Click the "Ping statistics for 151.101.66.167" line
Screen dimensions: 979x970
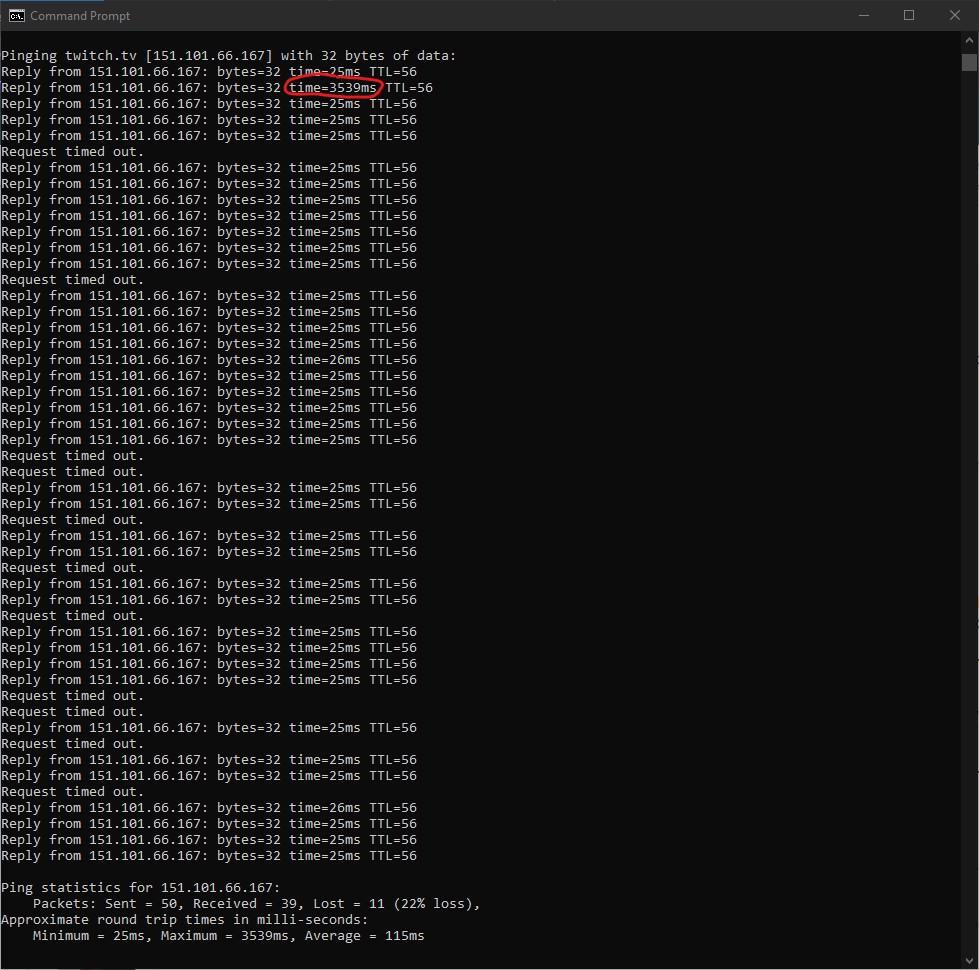(141, 888)
